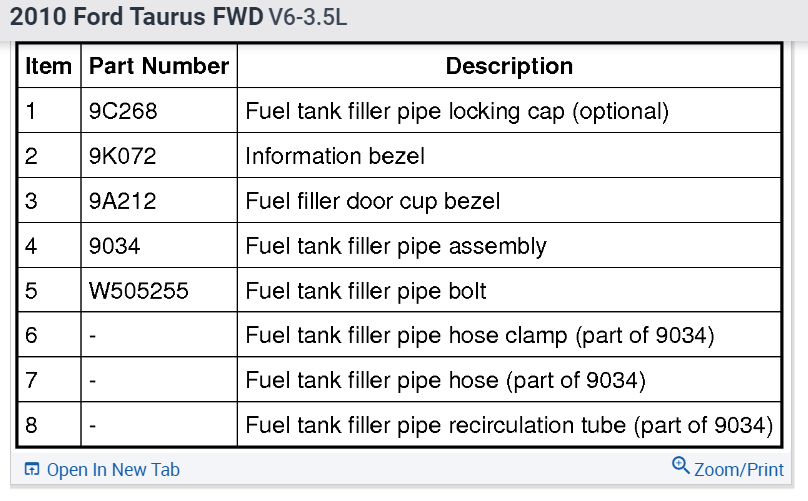Click the Open In New Tab icon
The image size is (808, 501).
pos(32,469)
